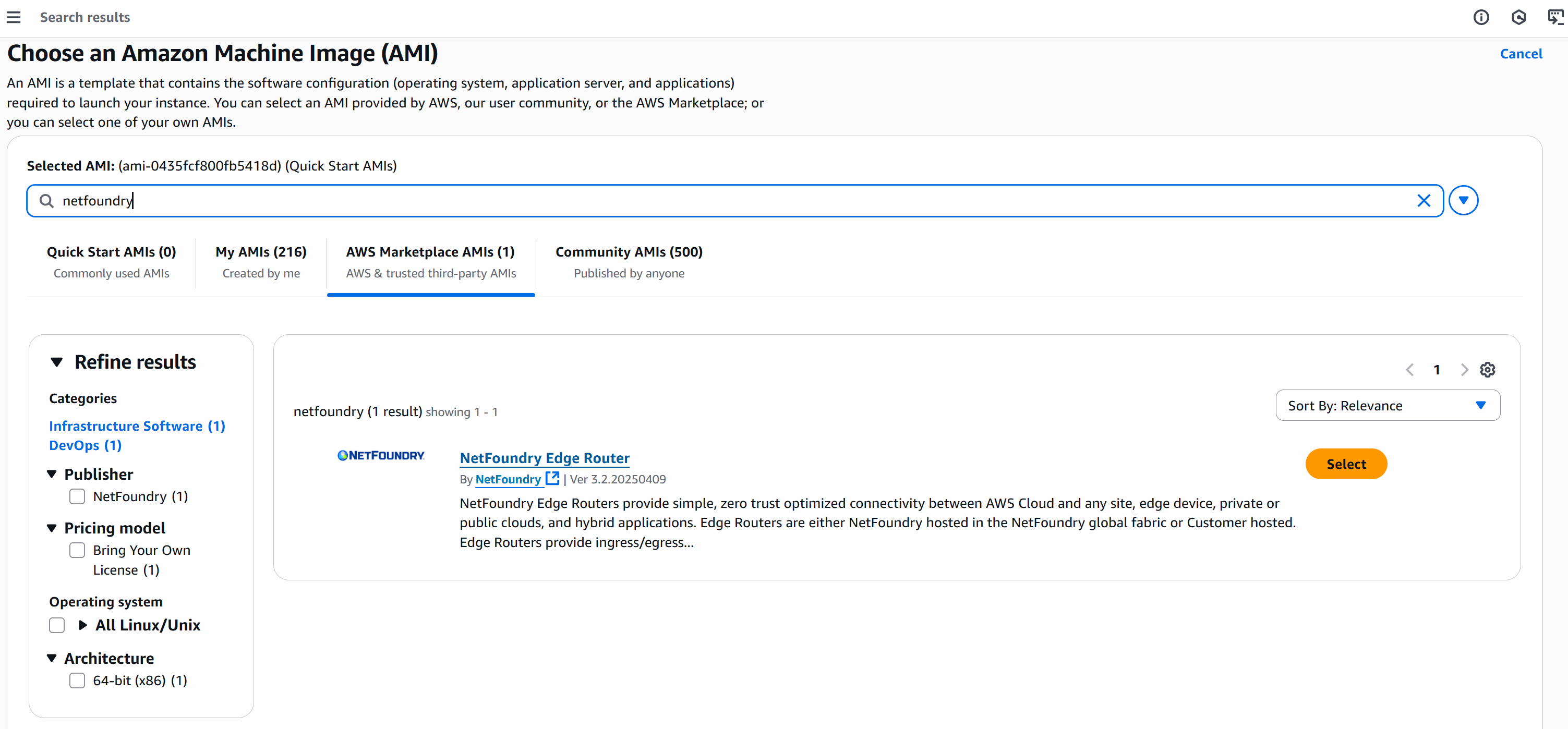Viewport: 1568px width, 729px height.
Task: Collapse the Architecture filter section
Action: tap(52, 658)
